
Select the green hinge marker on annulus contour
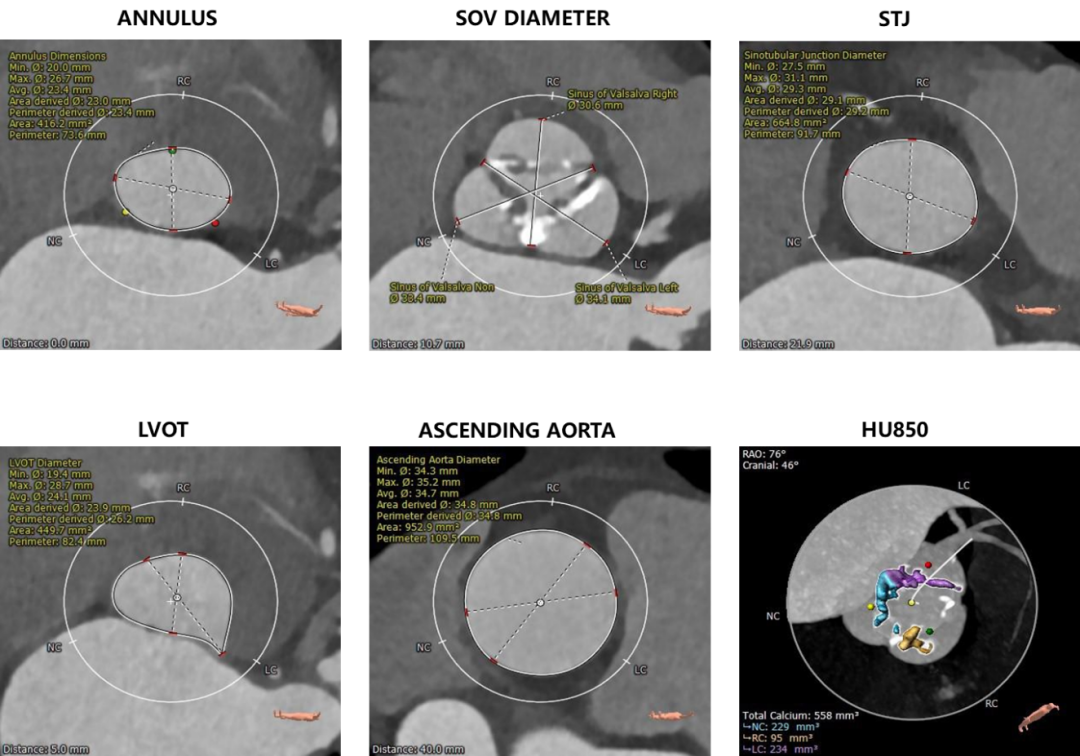[x=172, y=150]
